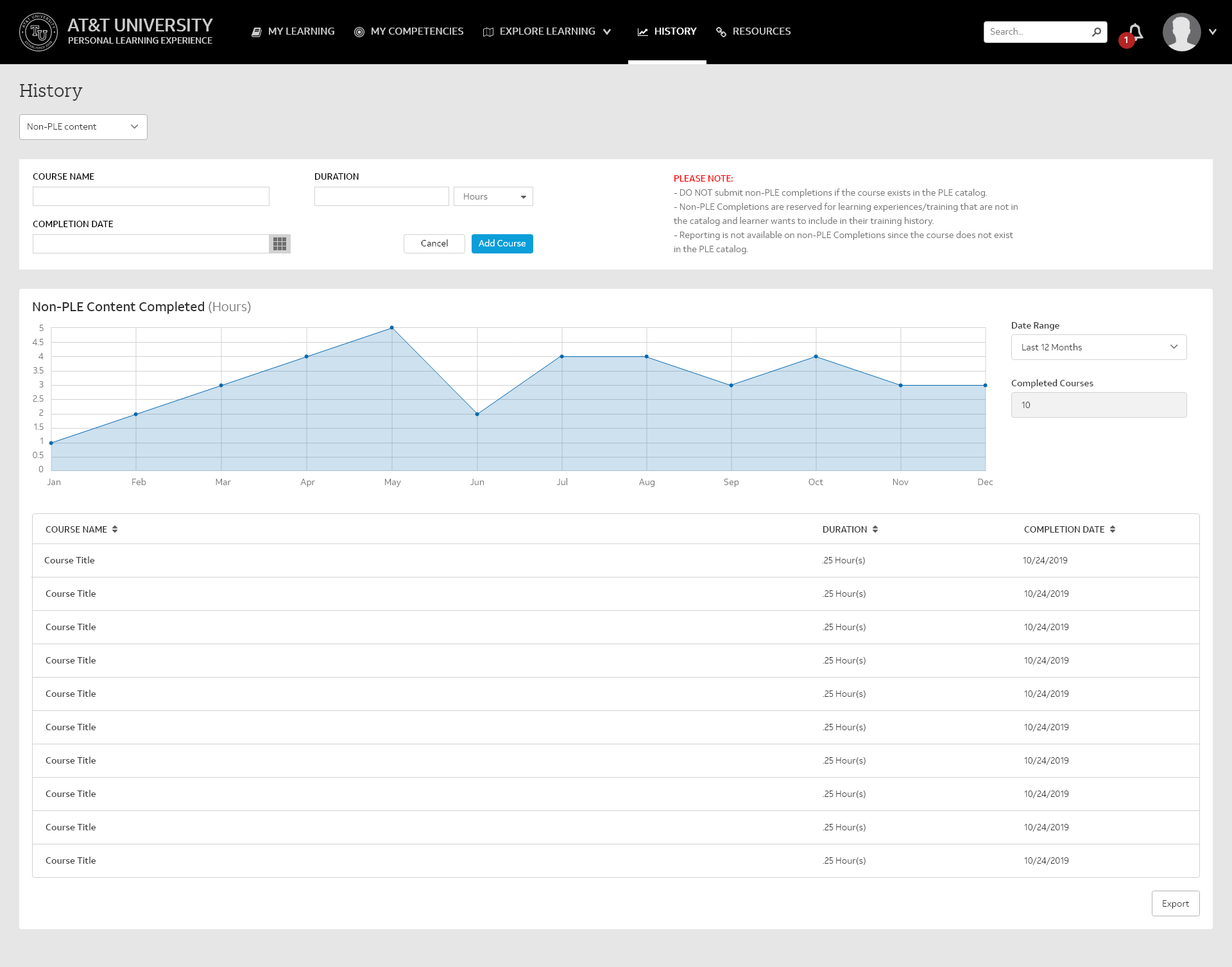The width and height of the screenshot is (1232, 967).
Task: Click Cancel in the course form
Action: pos(434,244)
